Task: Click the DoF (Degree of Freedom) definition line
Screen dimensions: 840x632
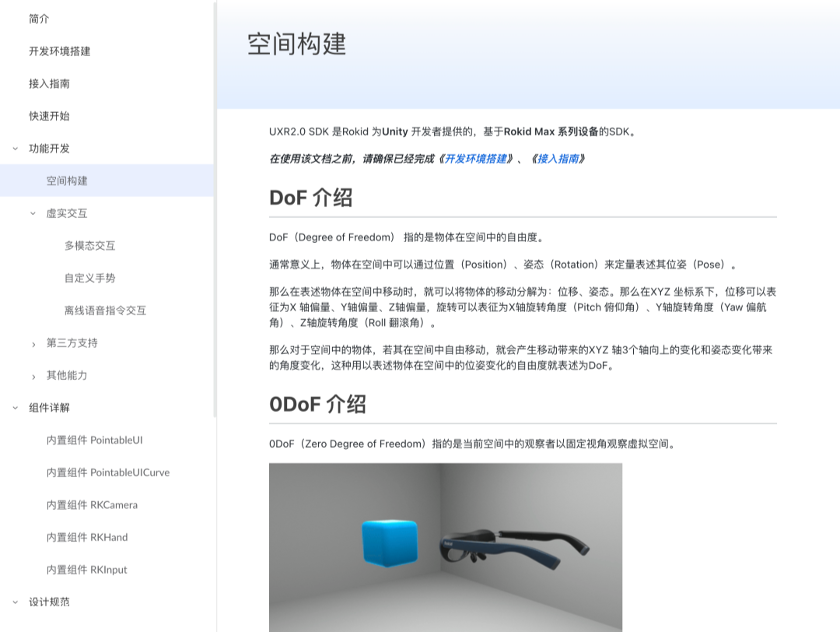Action: (x=407, y=237)
